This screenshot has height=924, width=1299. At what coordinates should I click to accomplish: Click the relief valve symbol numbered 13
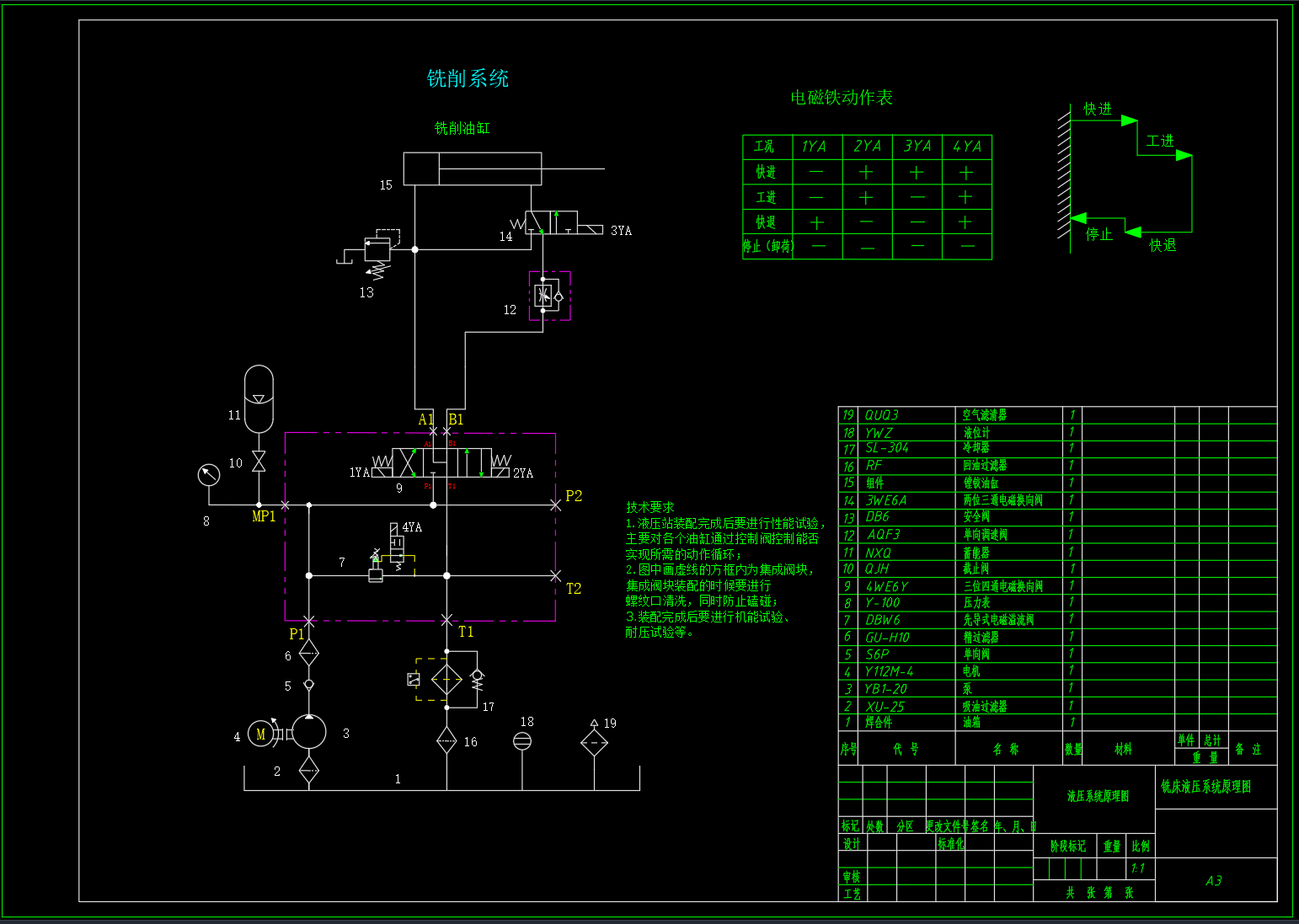point(377,249)
